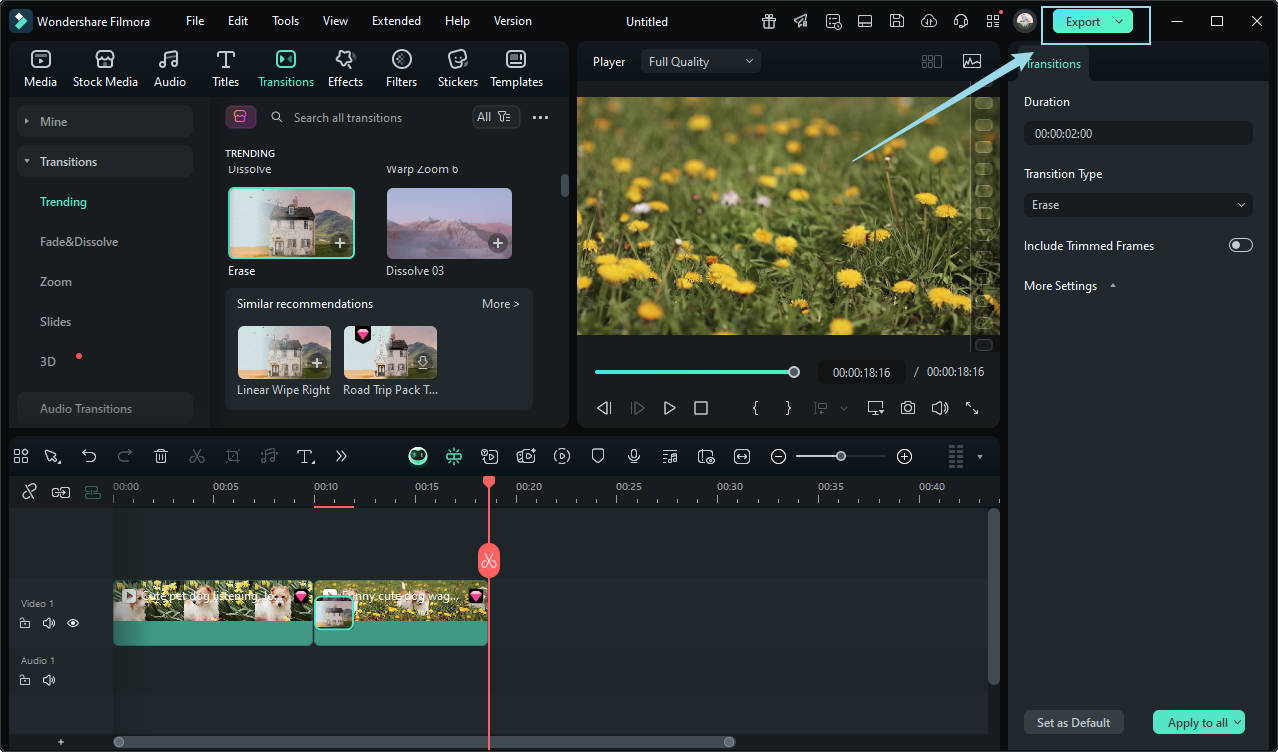Zoom out the timeline with minus icon
Viewport: 1278px width, 752px height.
click(x=779, y=456)
